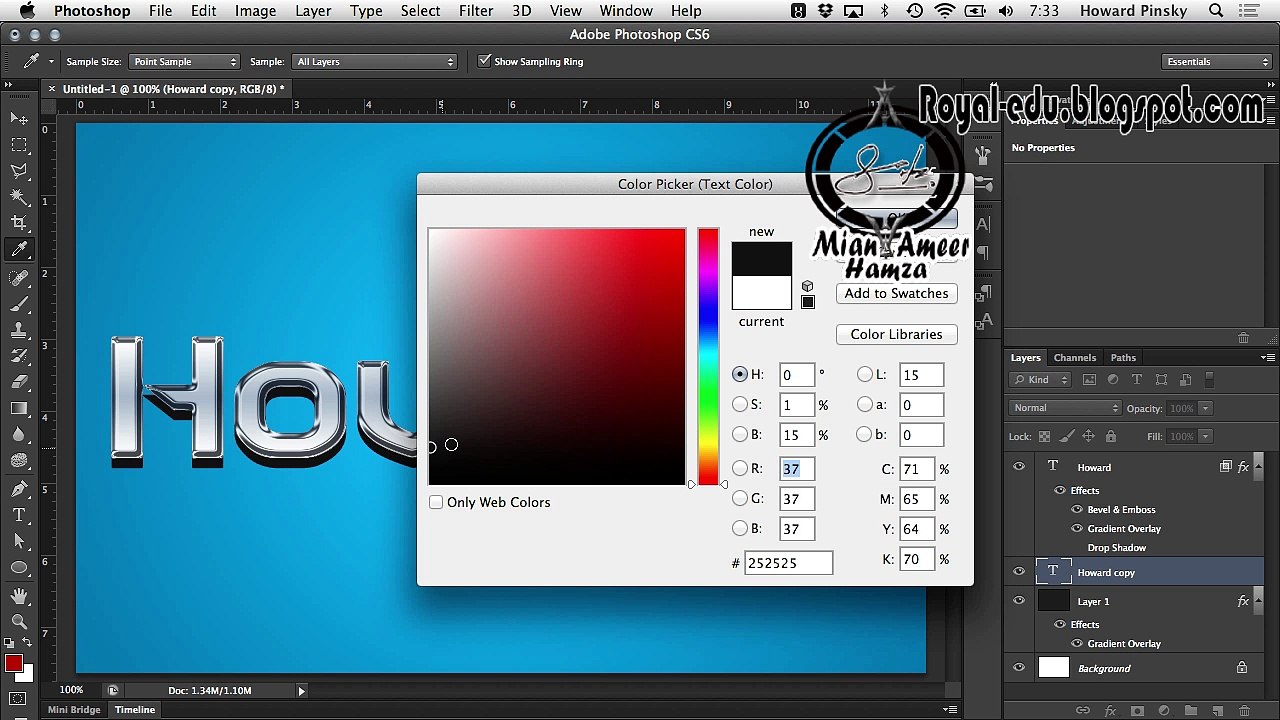This screenshot has width=1280, height=720.
Task: Select the Pen tool
Action: click(x=19, y=489)
